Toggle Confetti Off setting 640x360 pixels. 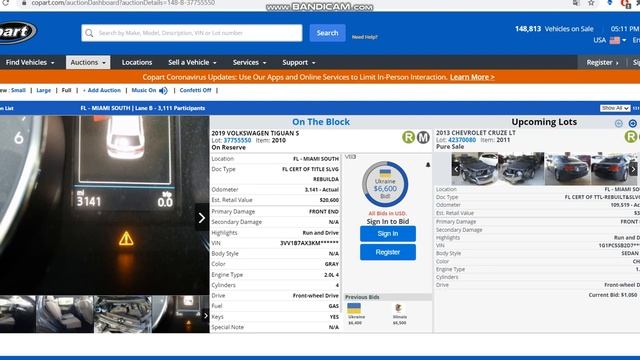coord(196,90)
